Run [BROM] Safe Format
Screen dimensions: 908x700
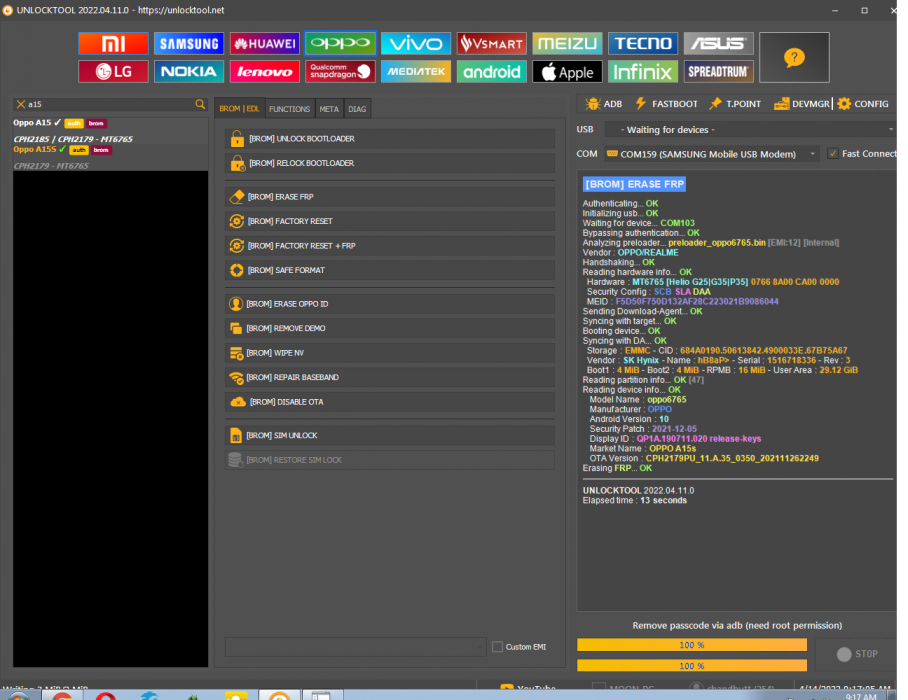(390, 270)
